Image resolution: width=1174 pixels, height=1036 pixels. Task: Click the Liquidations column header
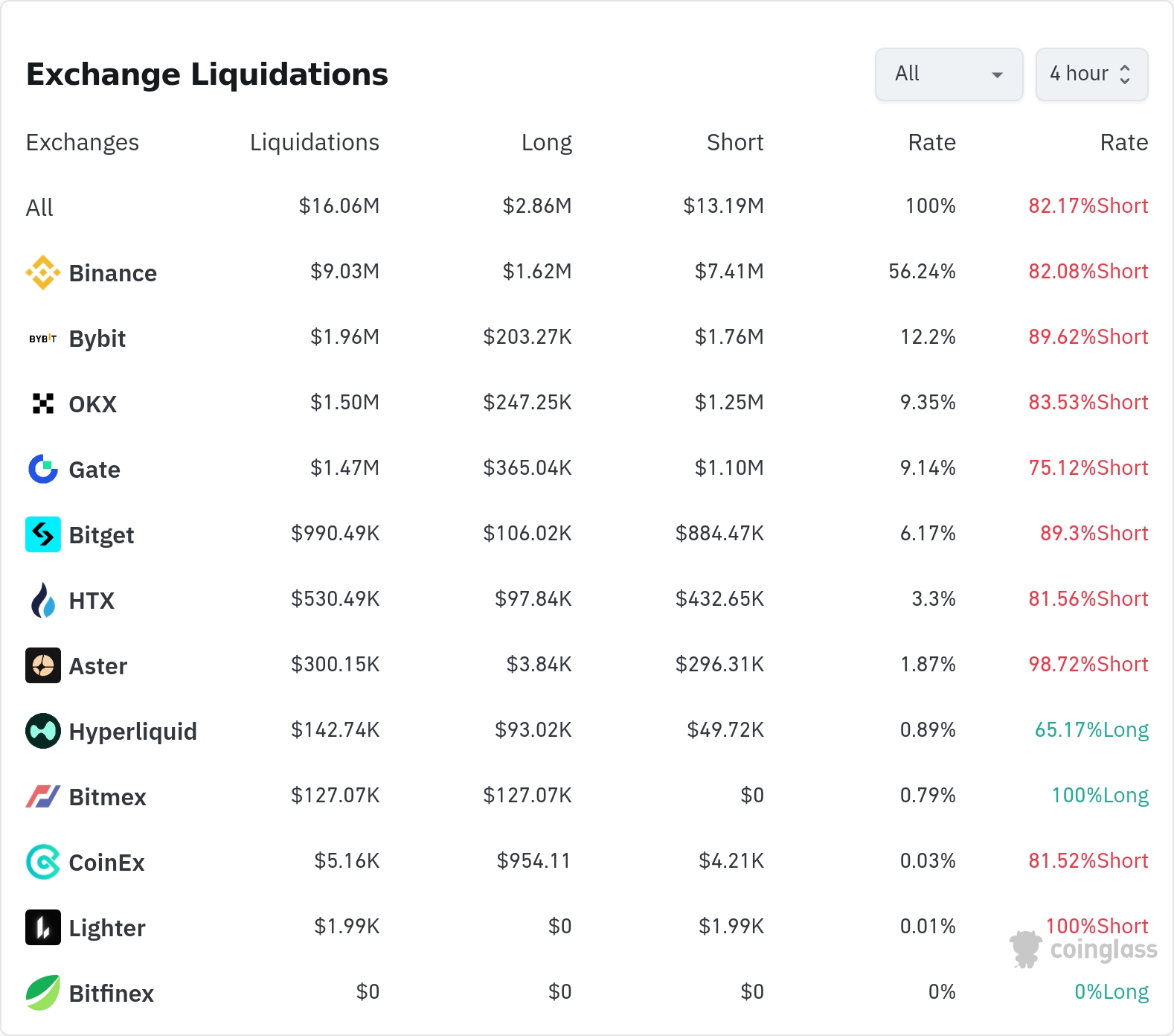tap(314, 142)
